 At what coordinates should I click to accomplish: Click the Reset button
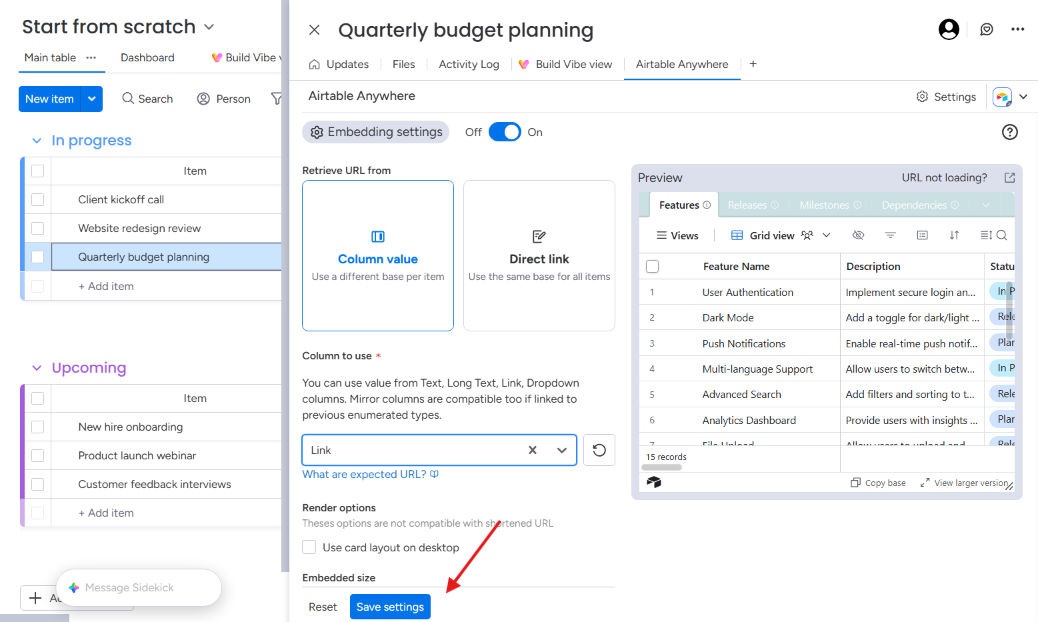[x=323, y=607]
